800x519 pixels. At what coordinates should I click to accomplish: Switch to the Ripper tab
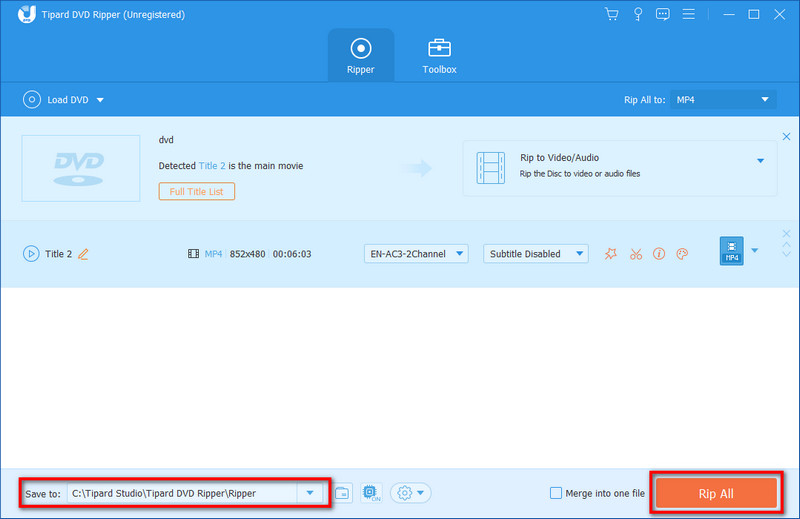(361, 55)
